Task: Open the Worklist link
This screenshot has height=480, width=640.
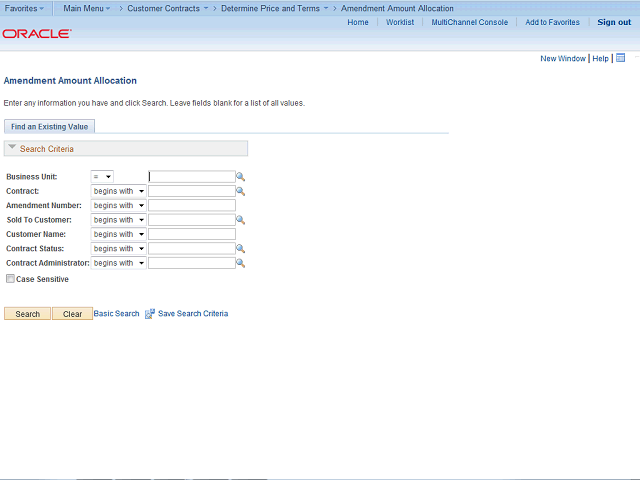Action: click(x=400, y=22)
